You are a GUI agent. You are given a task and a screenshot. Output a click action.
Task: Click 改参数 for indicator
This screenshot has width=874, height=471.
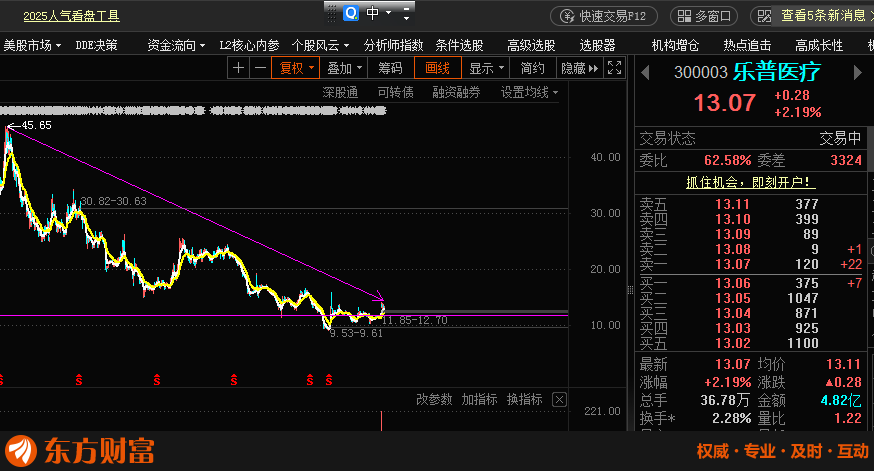tap(434, 399)
